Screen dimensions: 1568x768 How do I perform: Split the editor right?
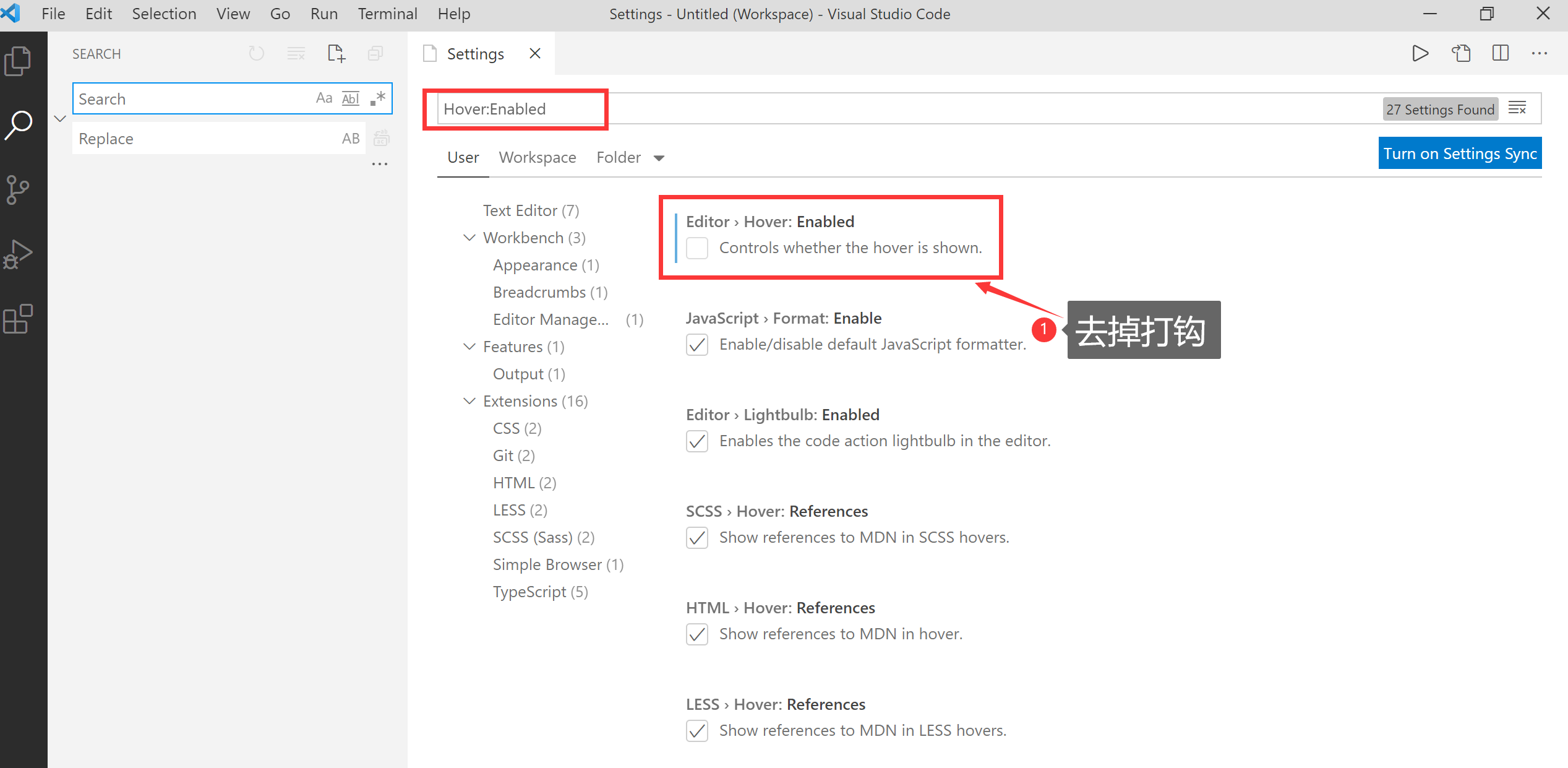tap(1501, 54)
